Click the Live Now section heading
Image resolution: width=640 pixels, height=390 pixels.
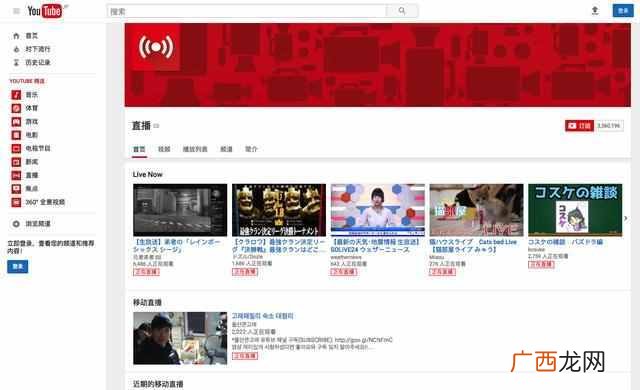coord(147,175)
